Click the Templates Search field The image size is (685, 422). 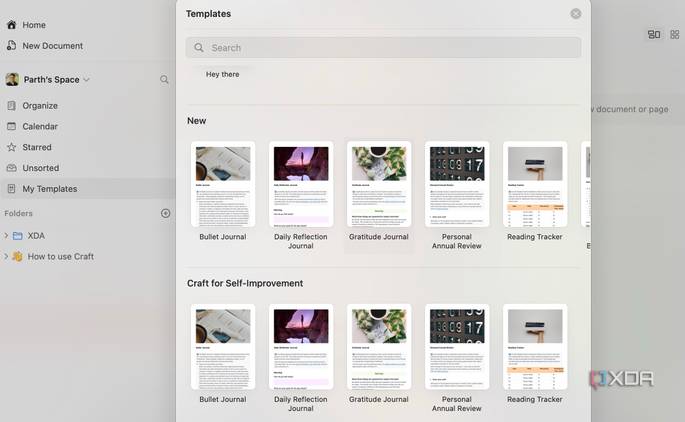383,48
